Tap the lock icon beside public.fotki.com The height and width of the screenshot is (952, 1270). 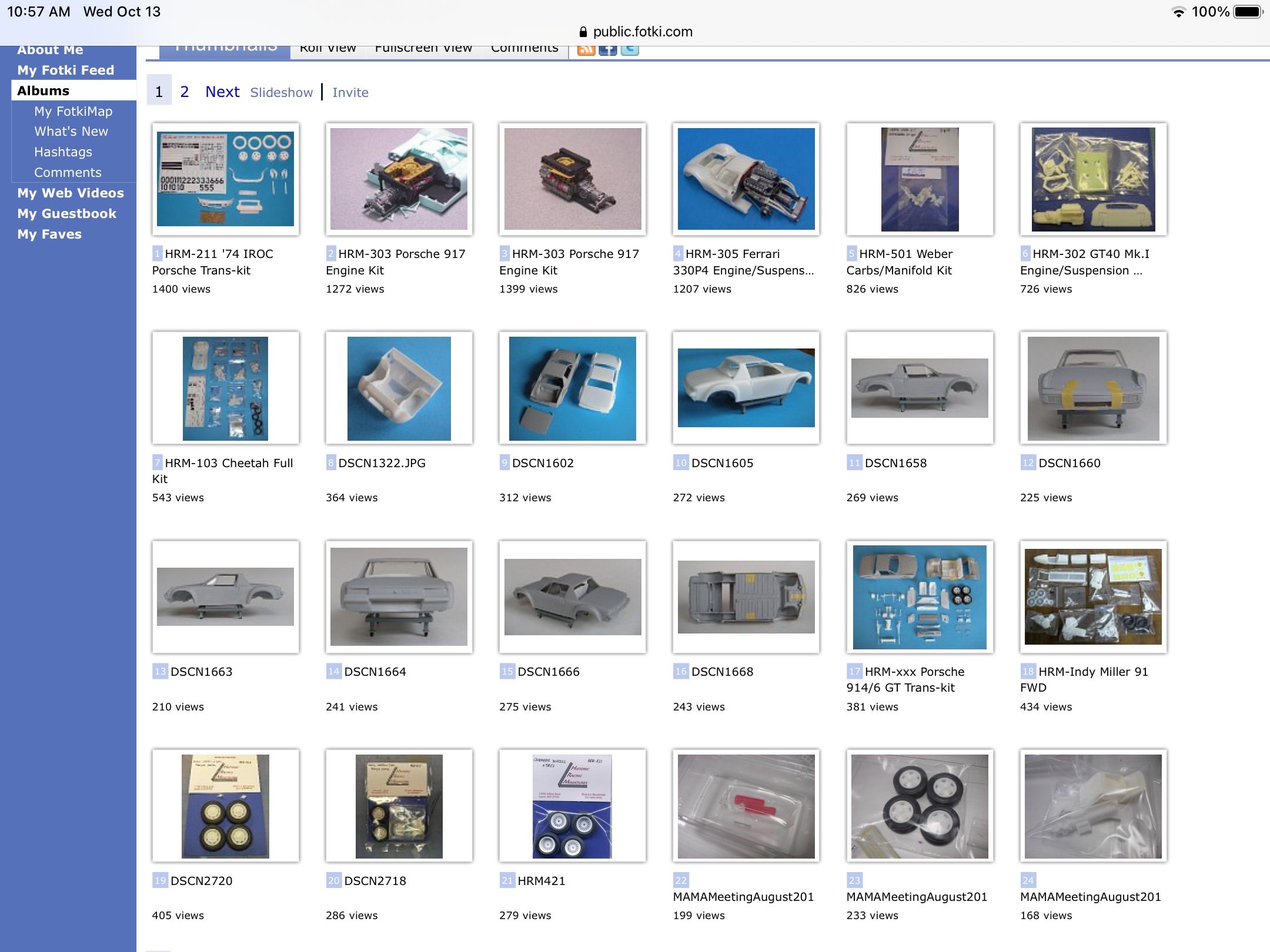tap(583, 32)
